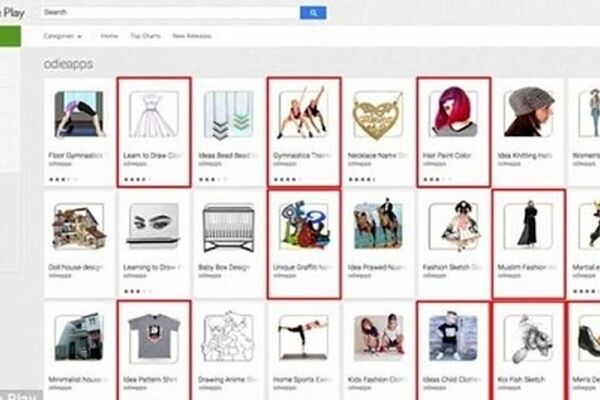Open the Ideas Bead app icon

(x=229, y=114)
